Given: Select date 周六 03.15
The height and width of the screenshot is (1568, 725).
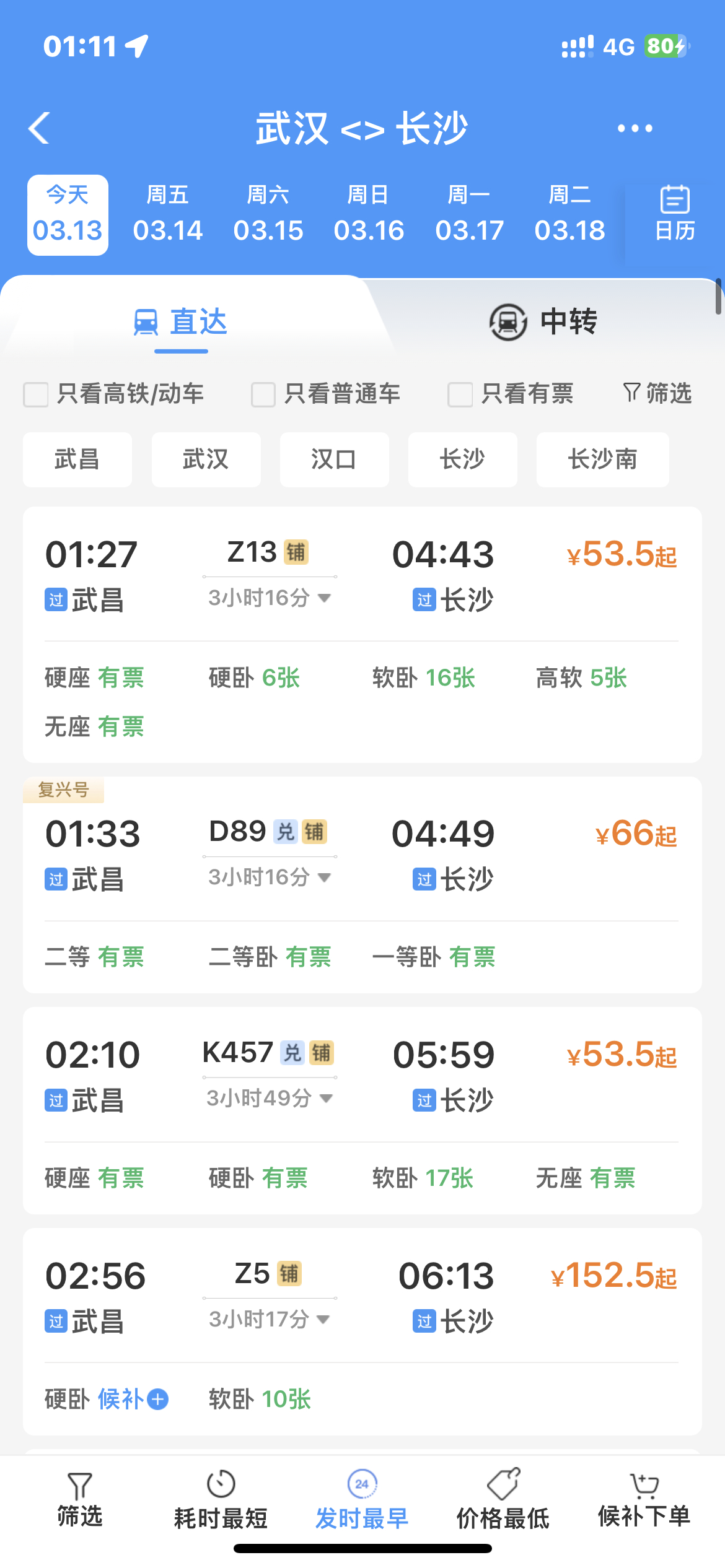Looking at the screenshot, I should [x=268, y=215].
